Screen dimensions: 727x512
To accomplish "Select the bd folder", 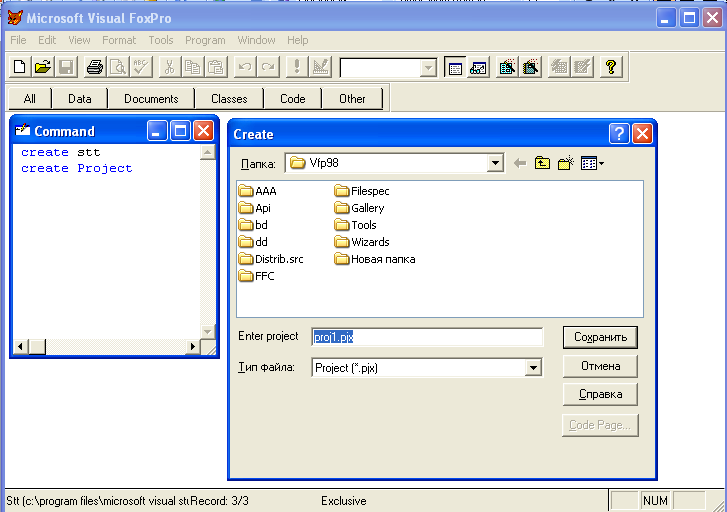I will click(253, 225).
